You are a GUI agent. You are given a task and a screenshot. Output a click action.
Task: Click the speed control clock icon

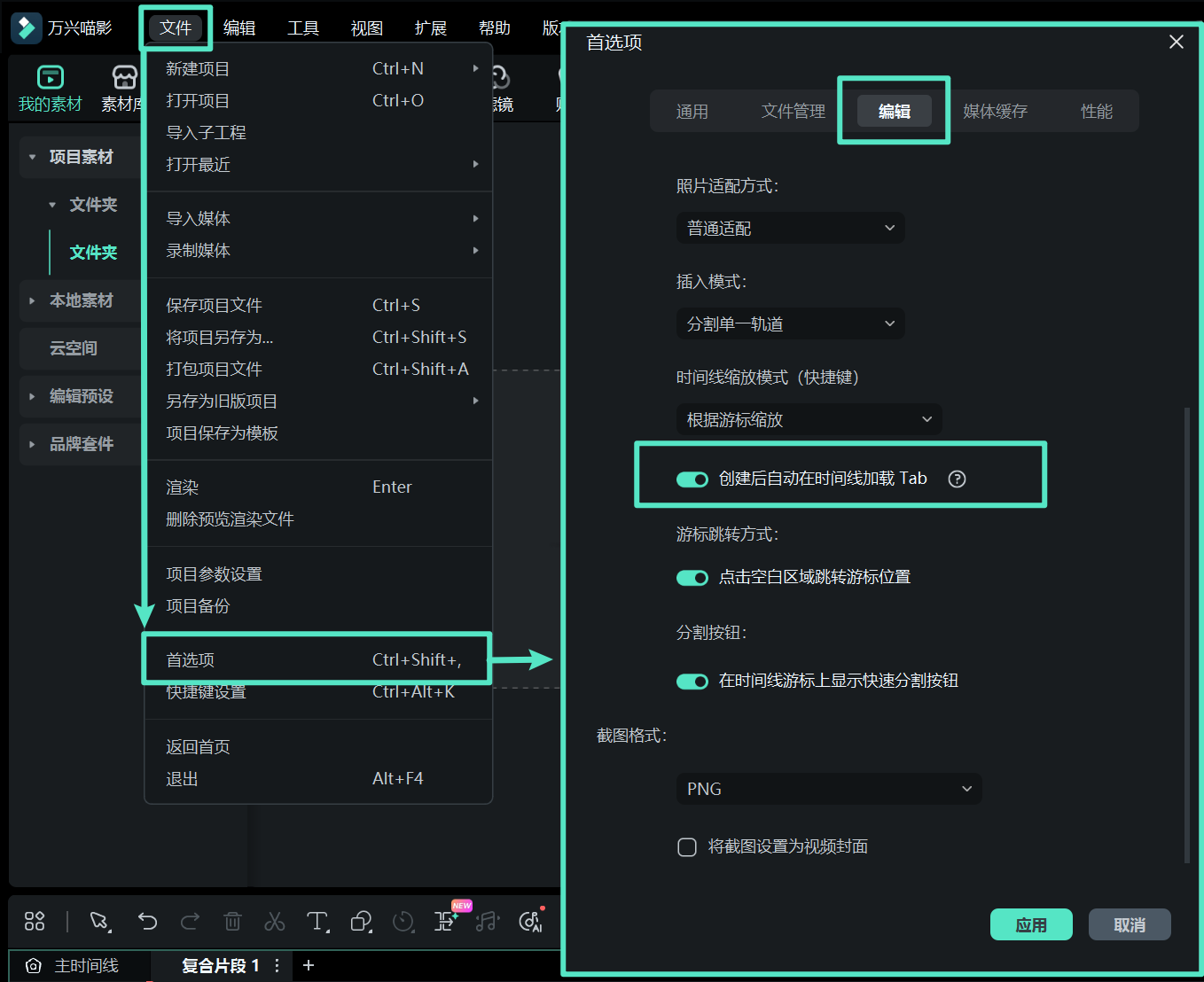click(x=403, y=922)
